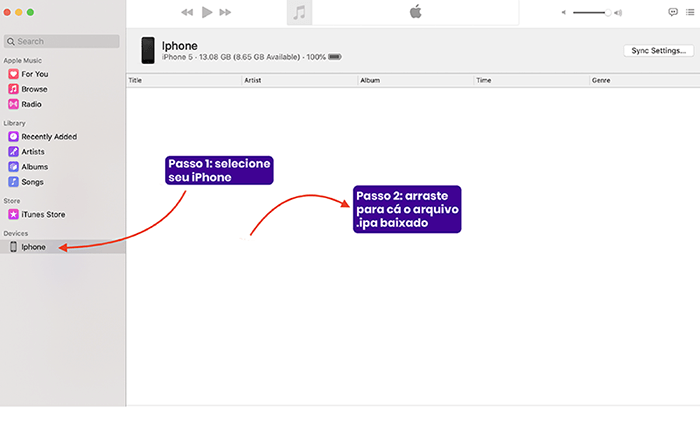Select Iphone under Devices
The height and width of the screenshot is (439, 700).
pyautogui.click(x=62, y=247)
